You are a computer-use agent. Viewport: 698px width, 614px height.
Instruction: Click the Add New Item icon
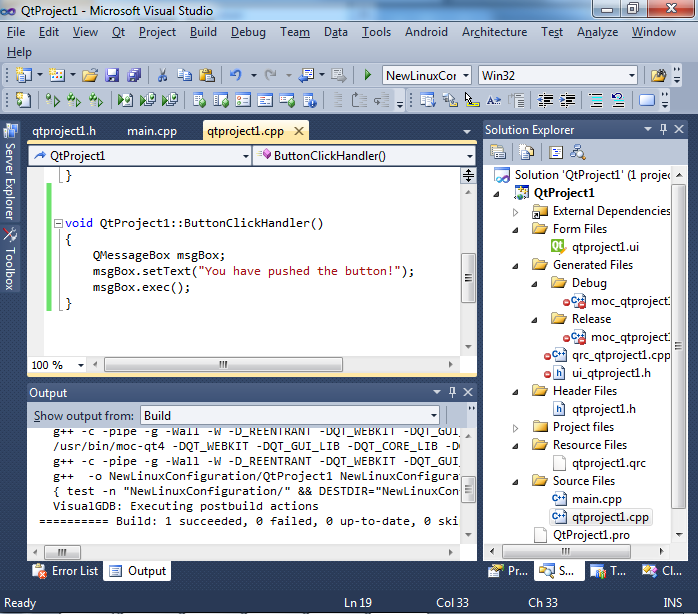[x=57, y=75]
